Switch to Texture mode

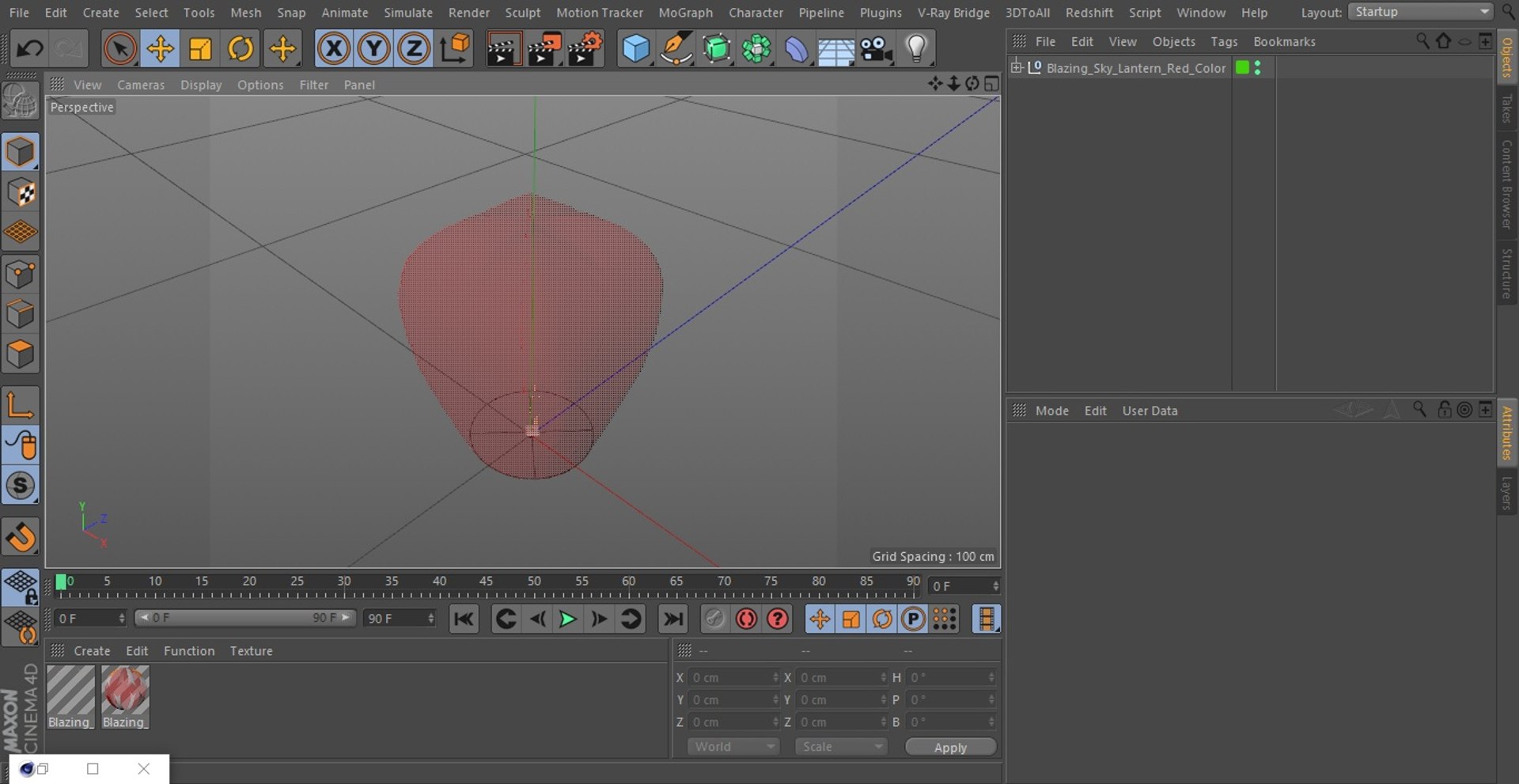pyautogui.click(x=20, y=192)
